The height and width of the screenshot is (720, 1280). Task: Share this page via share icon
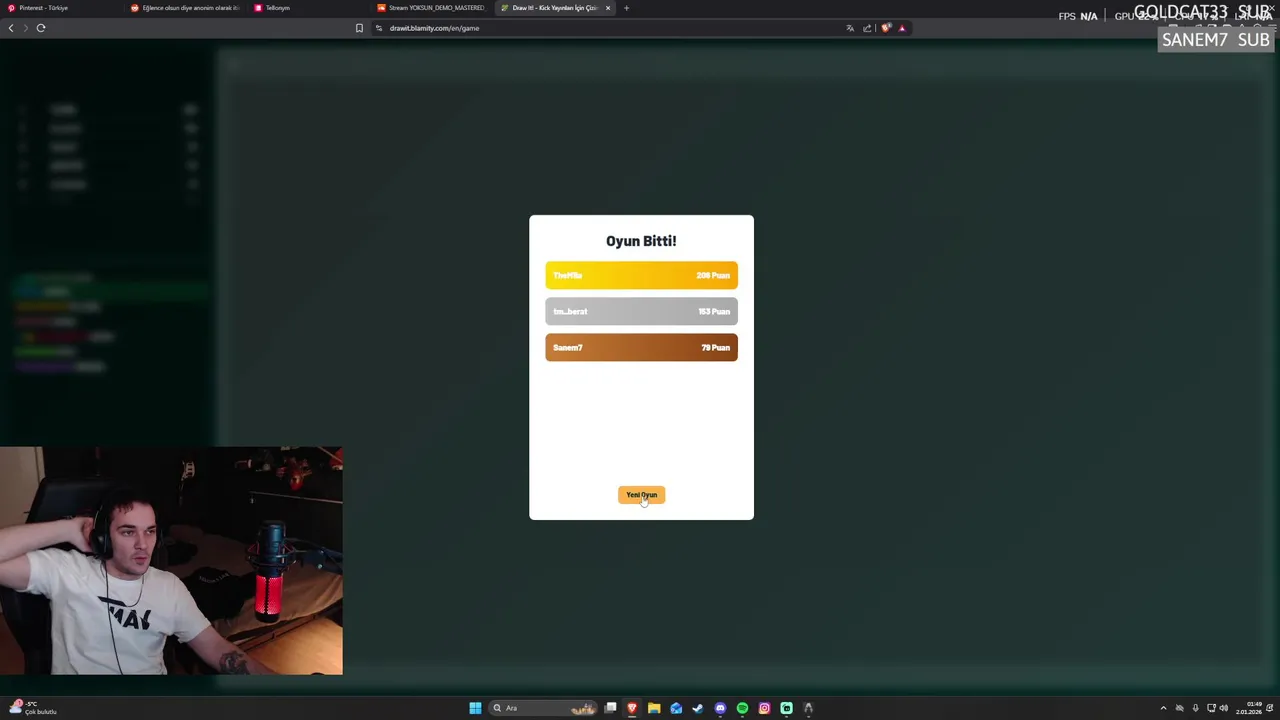coord(867,28)
